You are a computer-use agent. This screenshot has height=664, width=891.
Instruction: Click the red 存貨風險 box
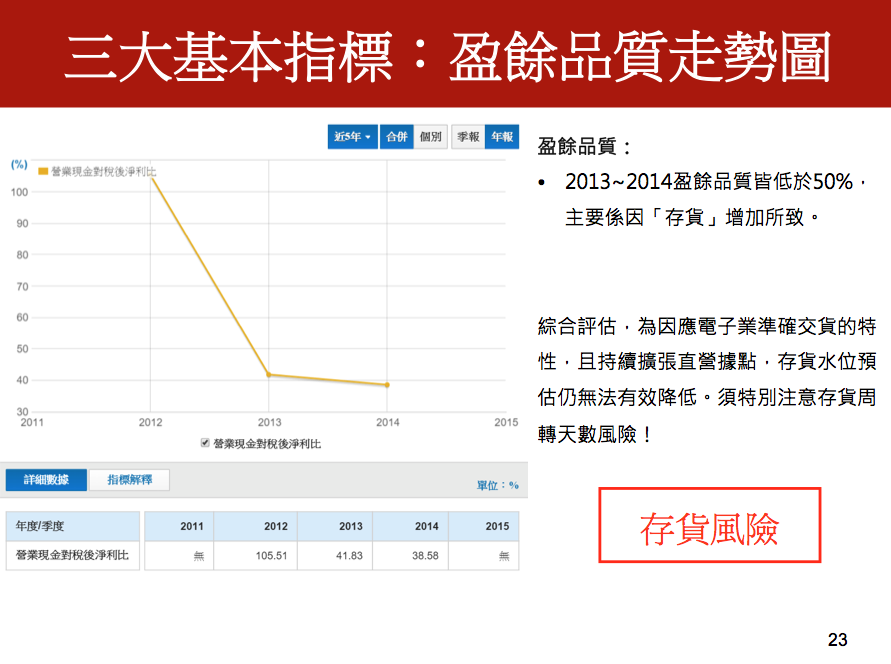click(x=709, y=526)
